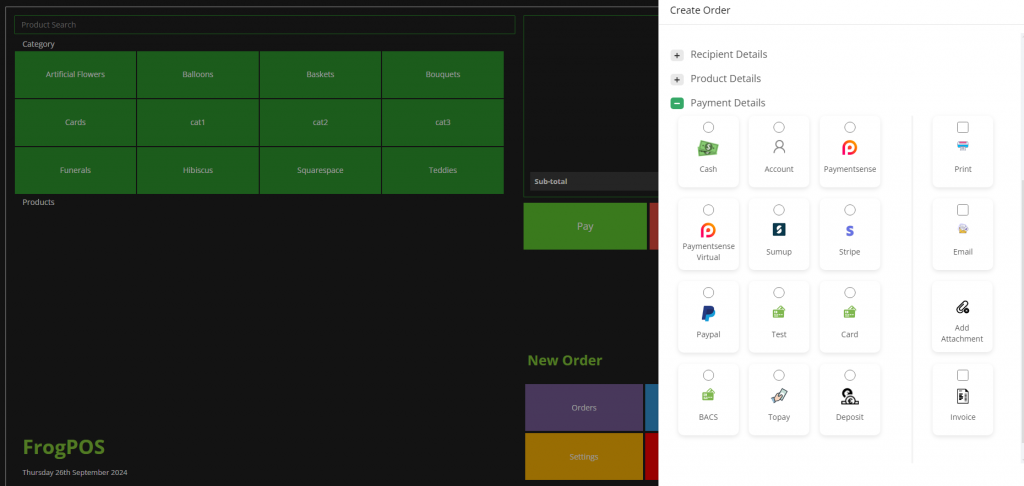The image size is (1024, 486).
Task: Expand the Recipient Details section
Action: [677, 55]
